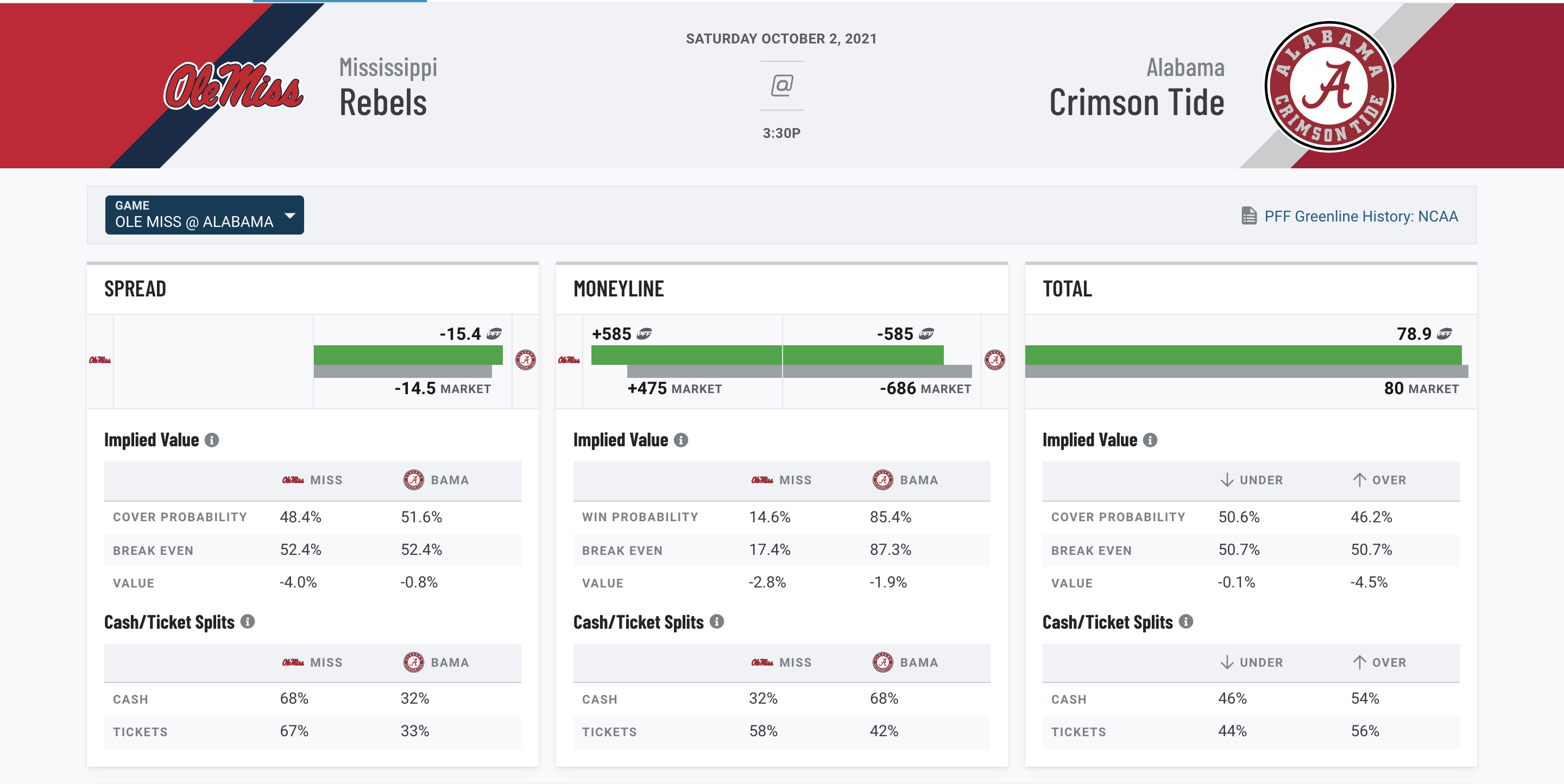The width and height of the screenshot is (1564, 784).
Task: Click Spread cover probability 48.4%
Action: (300, 517)
